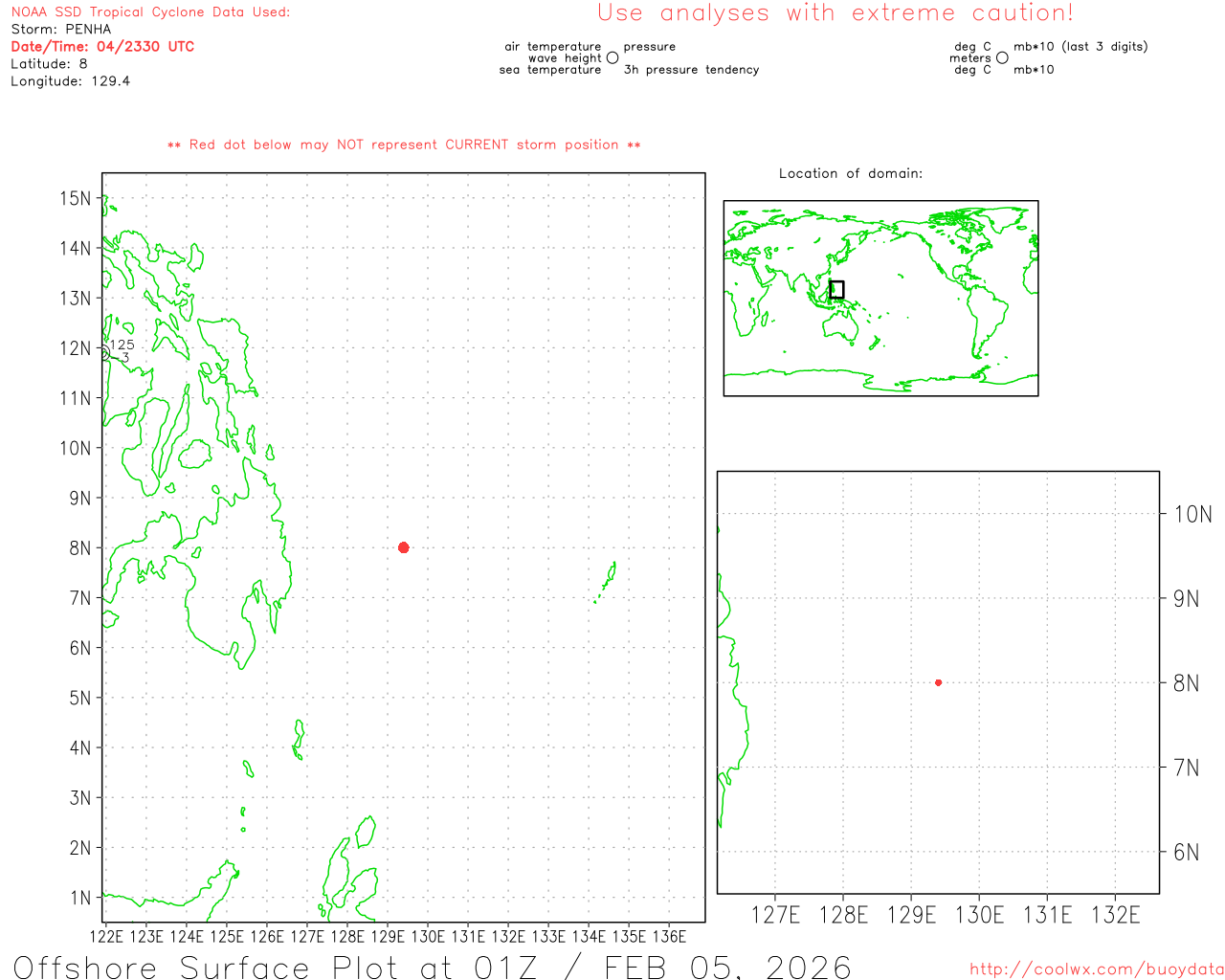Screen dimensions: 1225x980
Task: Click the left legend station circle
Action: tap(612, 57)
